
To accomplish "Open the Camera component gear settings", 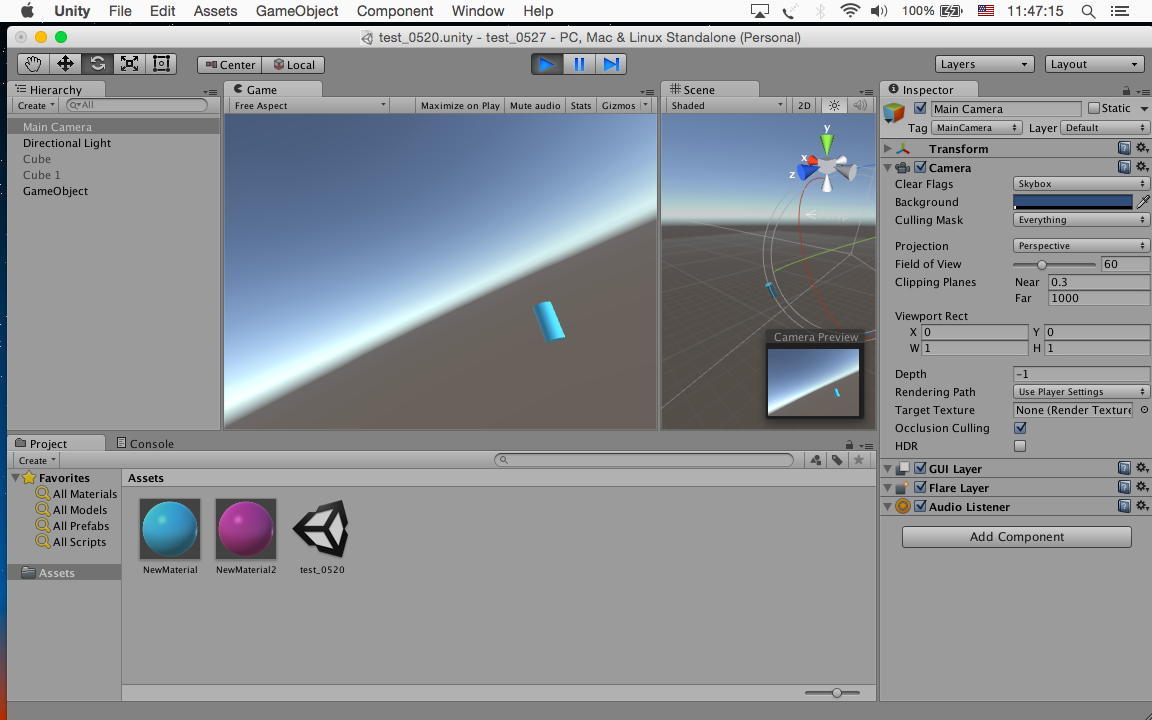I will (x=1142, y=168).
